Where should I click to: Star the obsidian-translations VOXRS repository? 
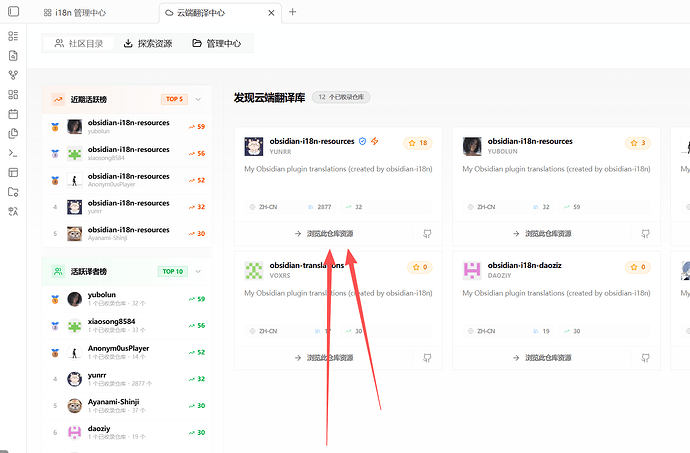point(420,267)
